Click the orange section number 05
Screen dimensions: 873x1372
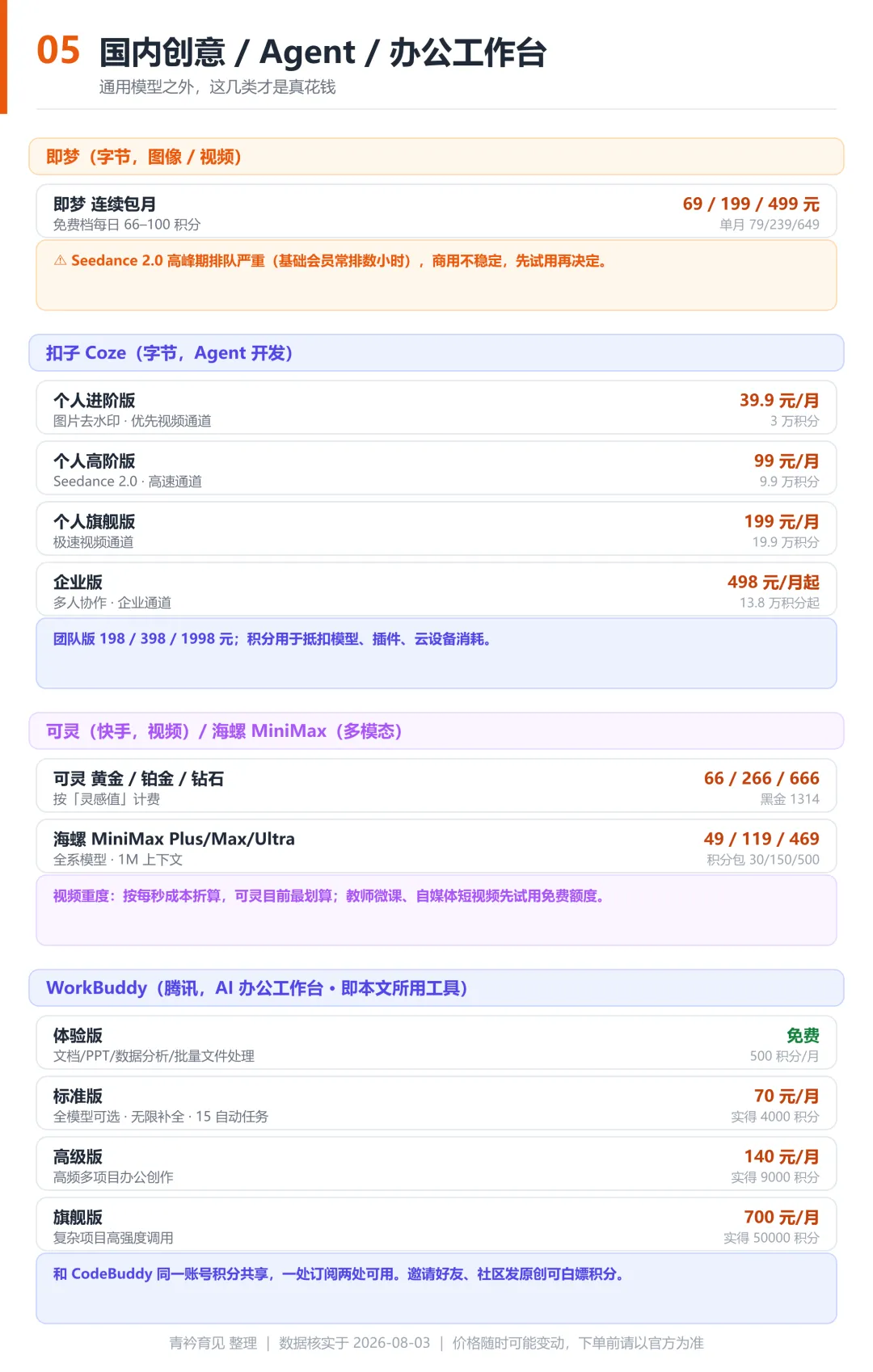pos(58,50)
